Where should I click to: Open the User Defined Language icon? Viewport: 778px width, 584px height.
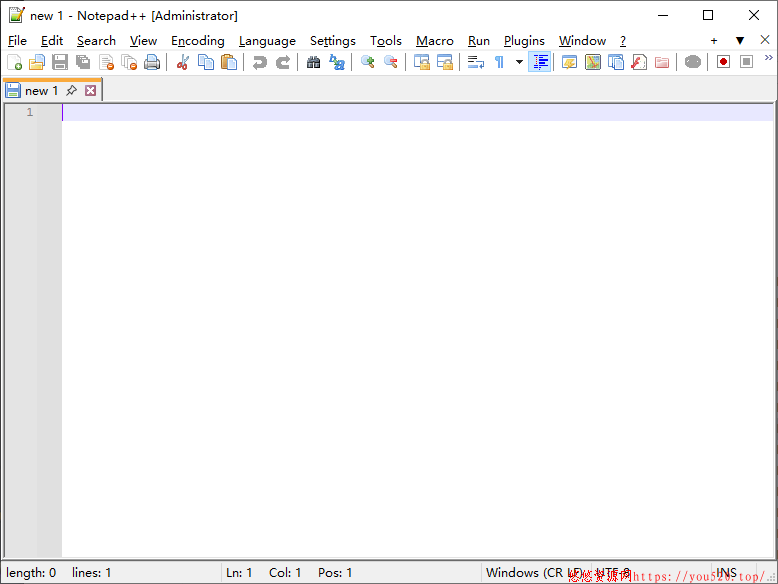tap(569, 63)
